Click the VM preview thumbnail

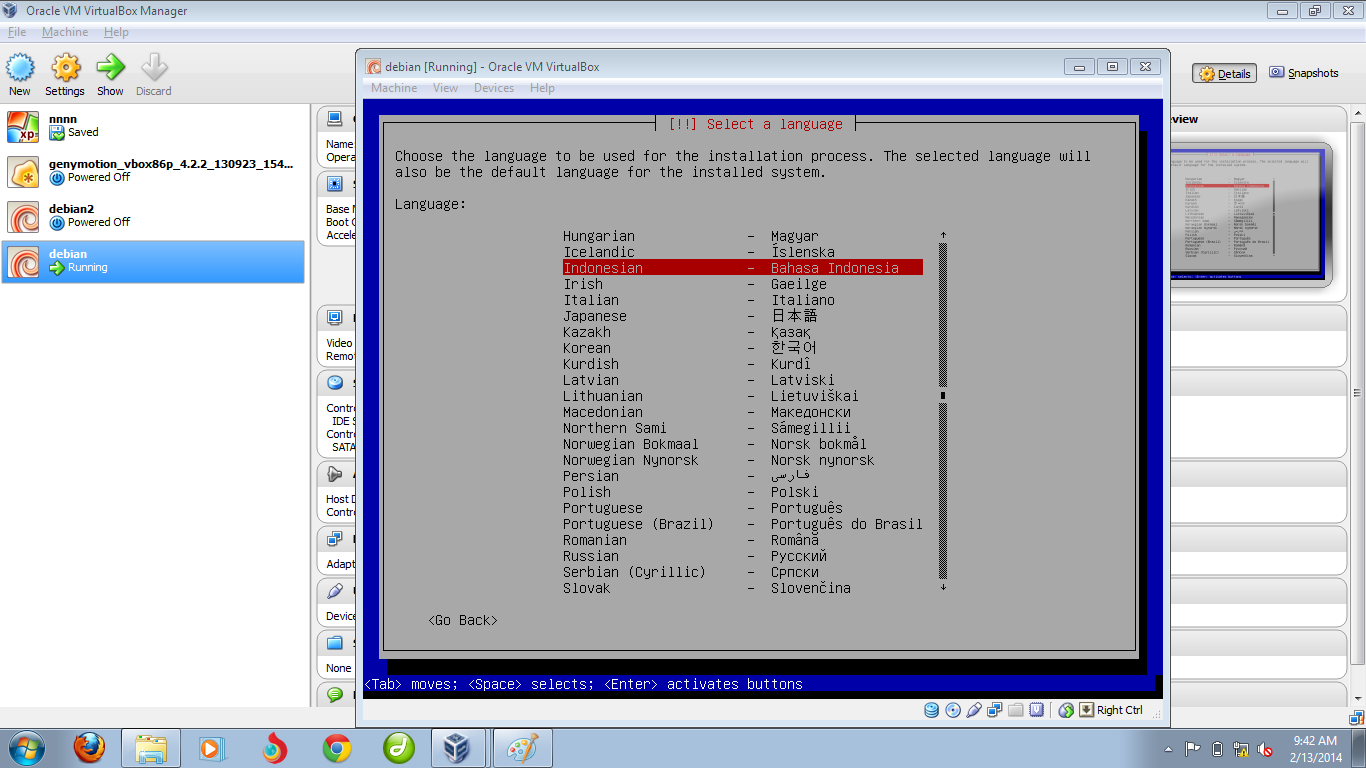click(1247, 213)
